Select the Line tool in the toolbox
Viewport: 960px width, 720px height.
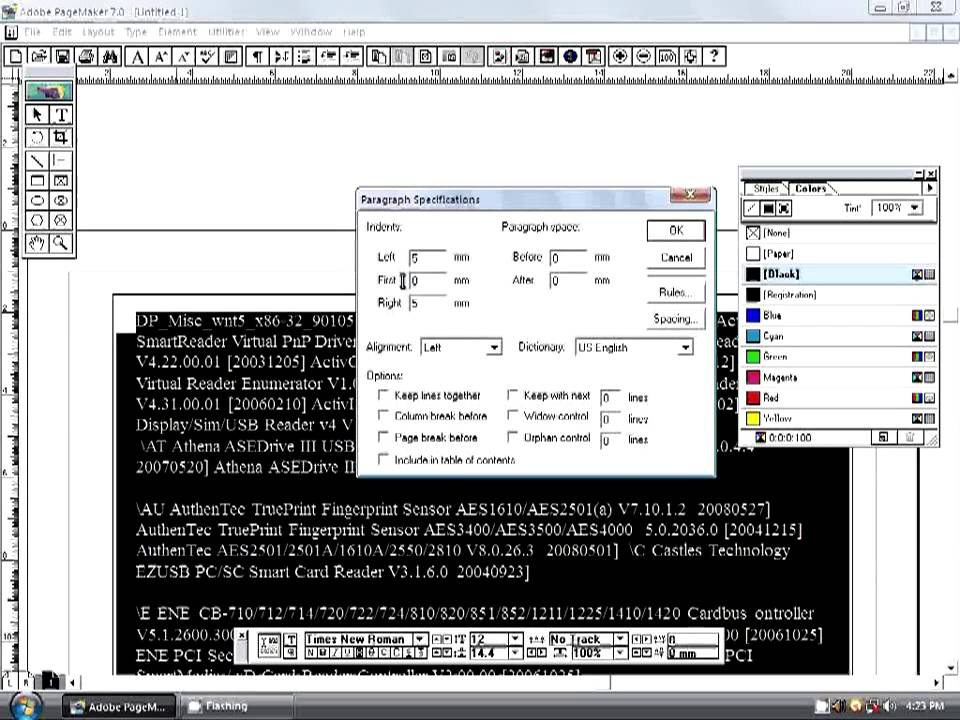(x=37, y=160)
